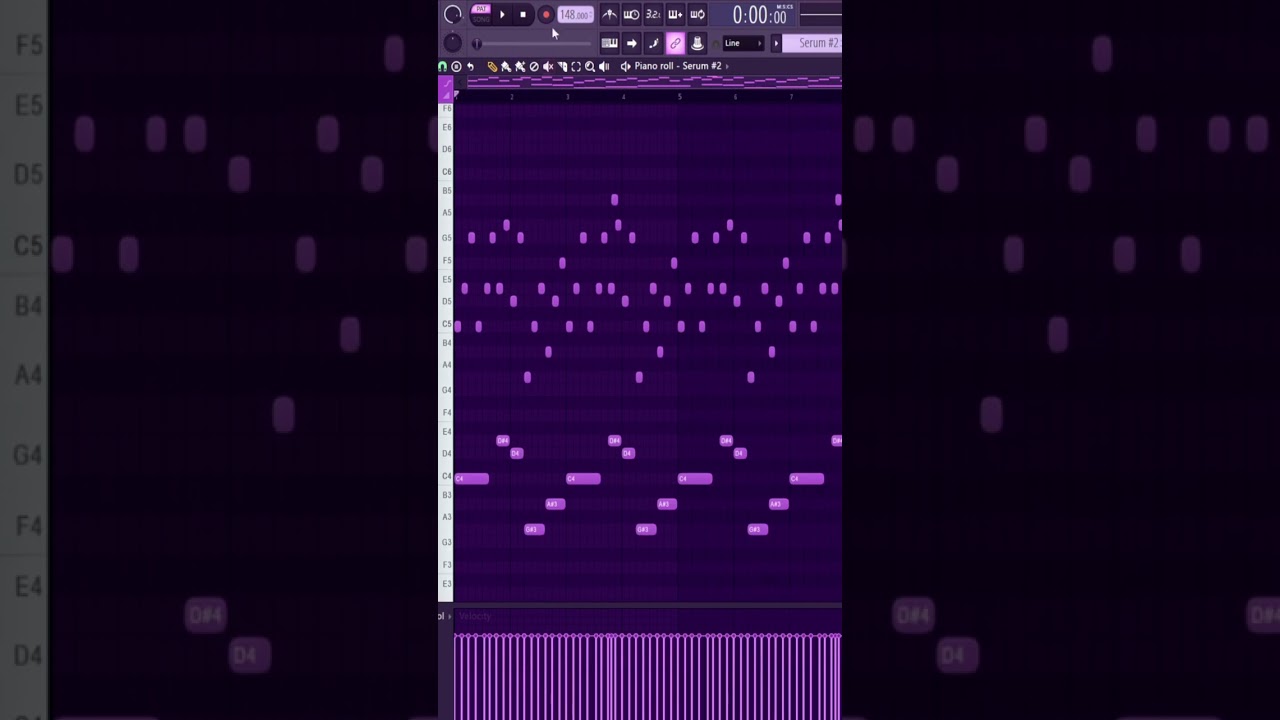This screenshot has width=1280, height=720.
Task: Click the E6 piano key
Action: point(446,128)
